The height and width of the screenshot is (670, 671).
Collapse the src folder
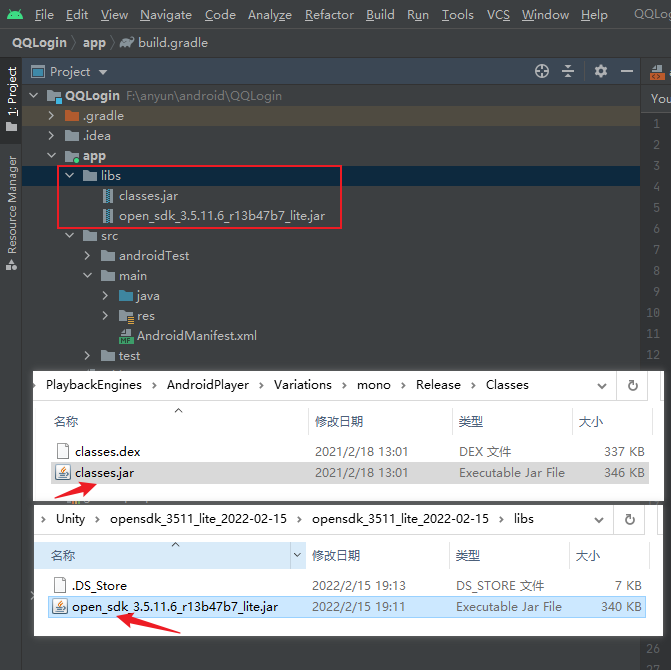click(x=69, y=236)
